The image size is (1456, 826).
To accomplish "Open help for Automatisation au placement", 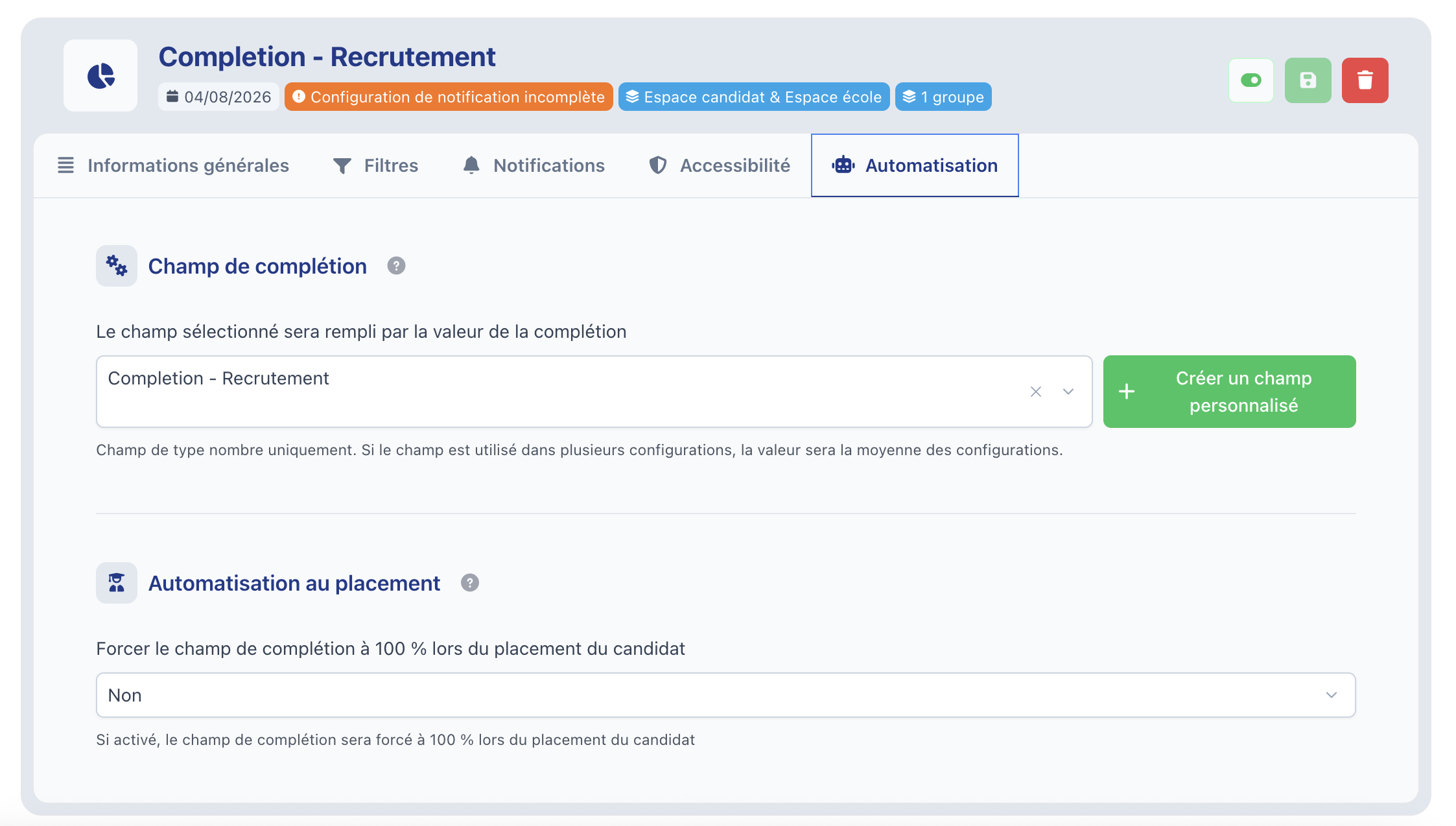I will pos(470,583).
